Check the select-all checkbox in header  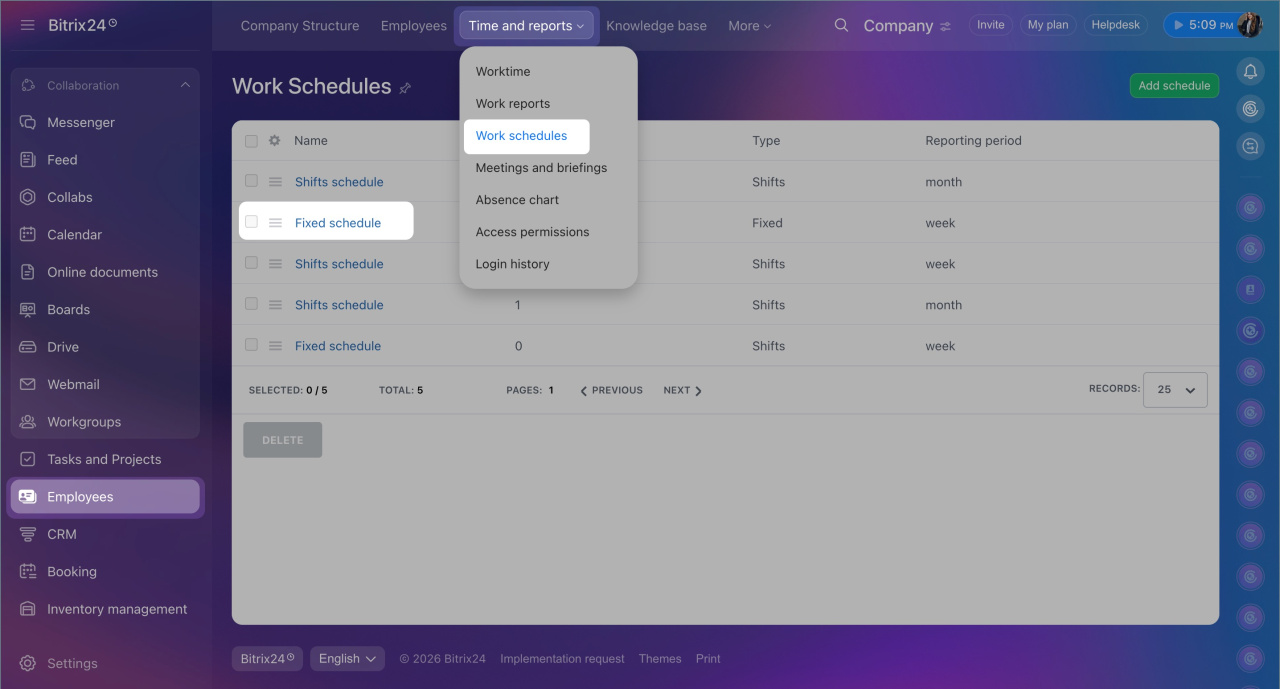click(251, 141)
